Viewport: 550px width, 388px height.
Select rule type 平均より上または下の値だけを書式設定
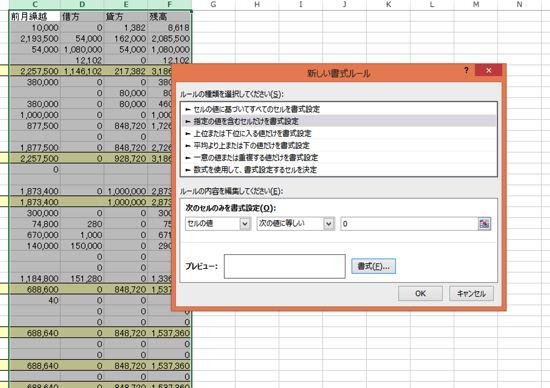tap(339, 146)
